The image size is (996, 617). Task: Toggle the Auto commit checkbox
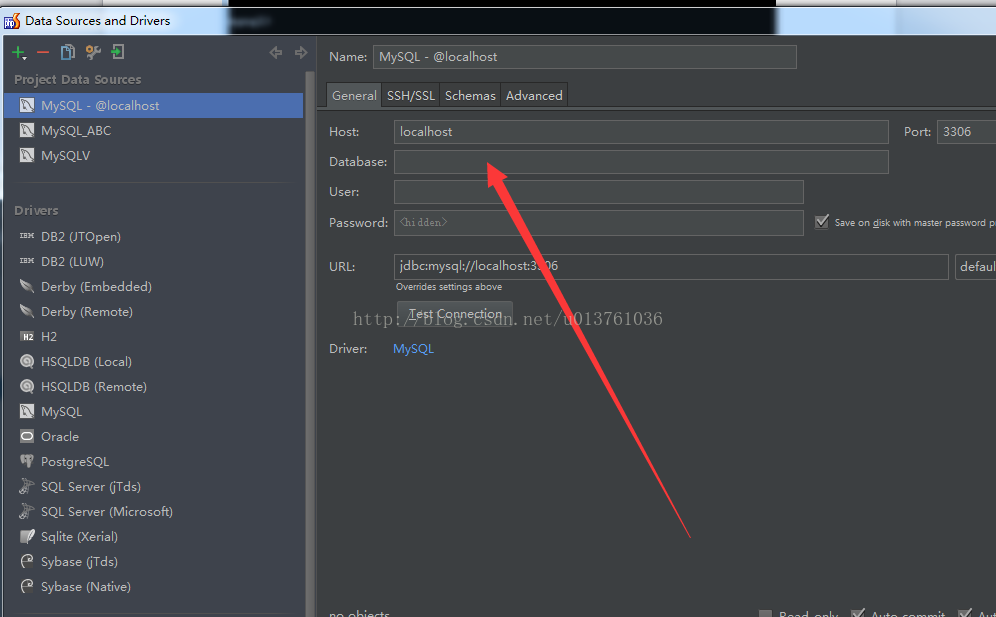(x=858, y=613)
